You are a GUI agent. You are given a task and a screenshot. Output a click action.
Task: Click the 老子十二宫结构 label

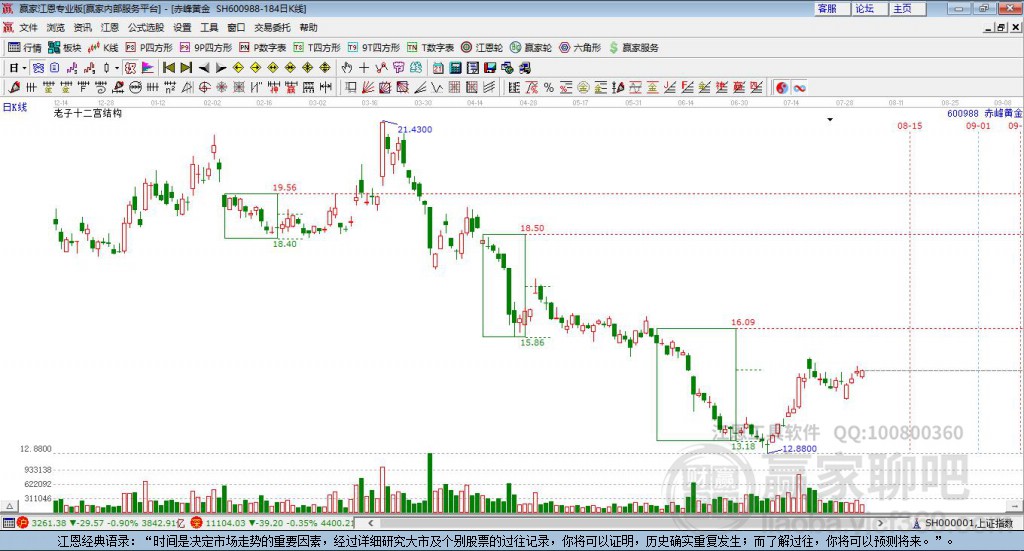88,113
